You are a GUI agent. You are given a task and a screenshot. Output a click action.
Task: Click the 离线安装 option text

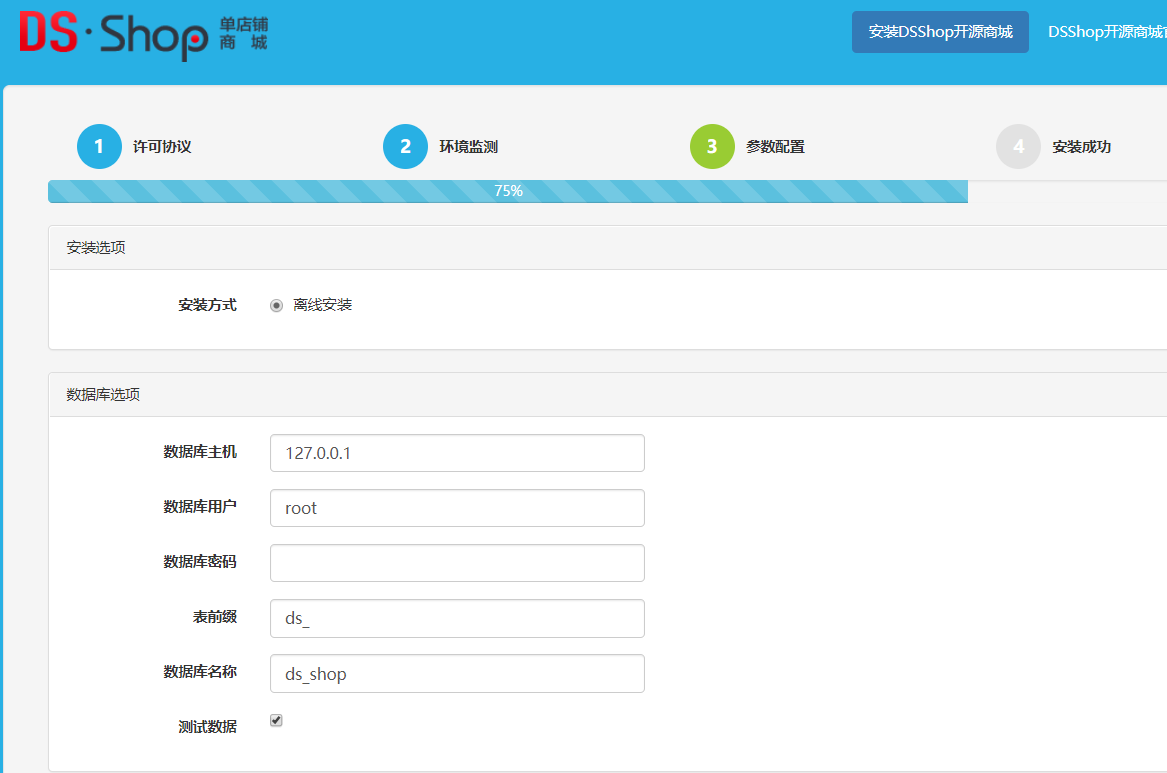tap(322, 305)
